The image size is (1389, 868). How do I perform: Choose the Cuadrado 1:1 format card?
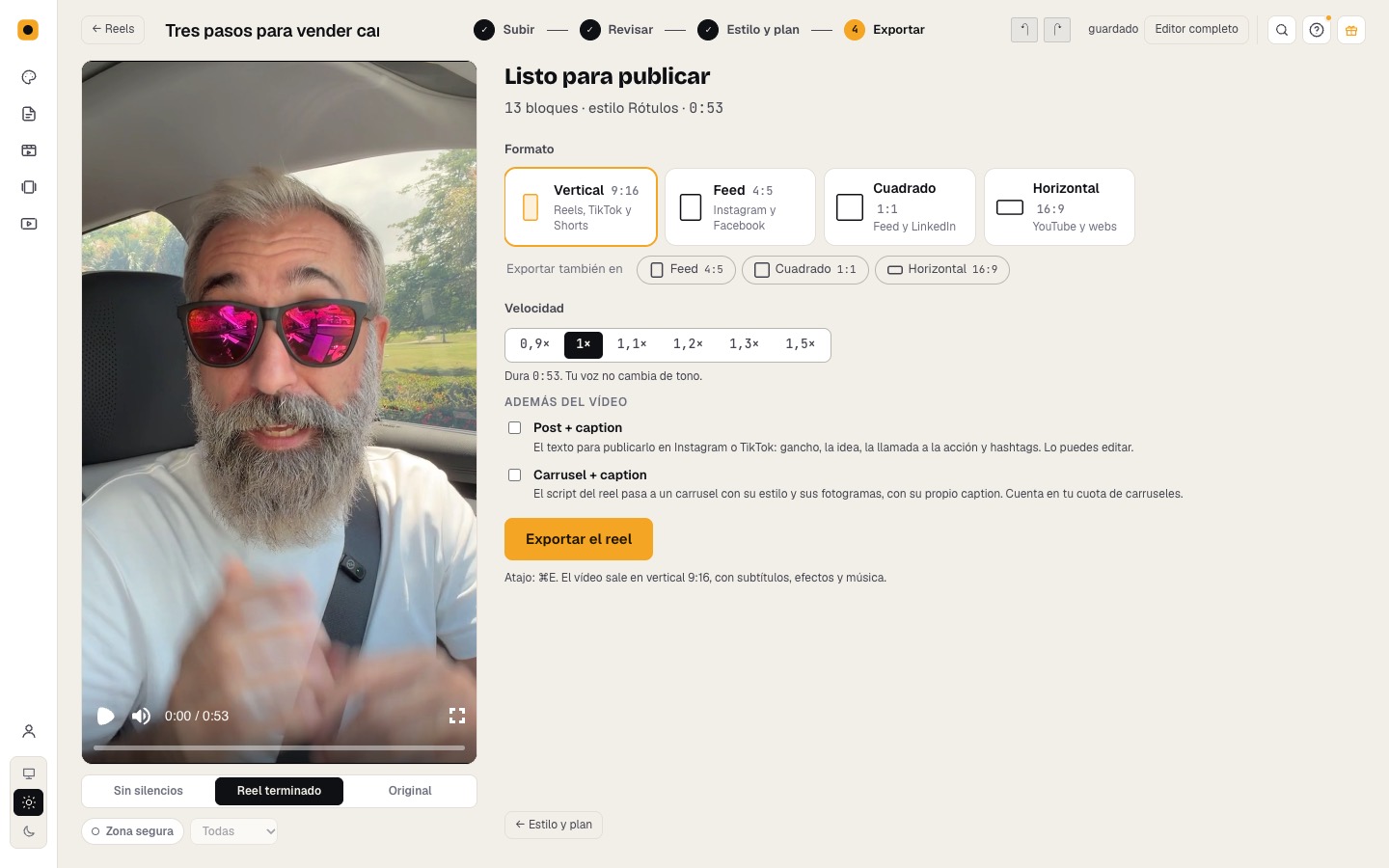pyautogui.click(x=900, y=207)
